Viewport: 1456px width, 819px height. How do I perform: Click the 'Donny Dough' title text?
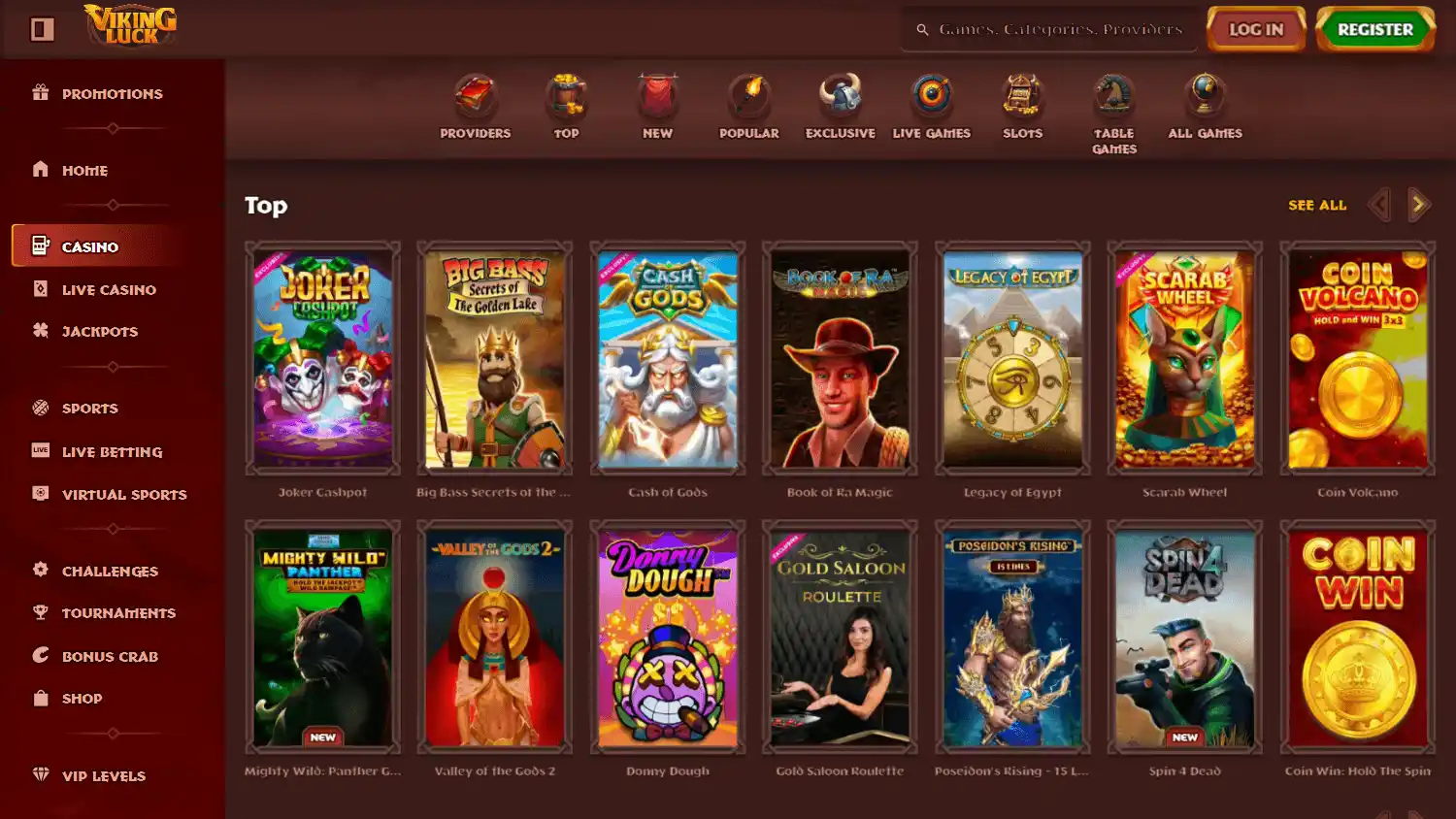coord(668,770)
